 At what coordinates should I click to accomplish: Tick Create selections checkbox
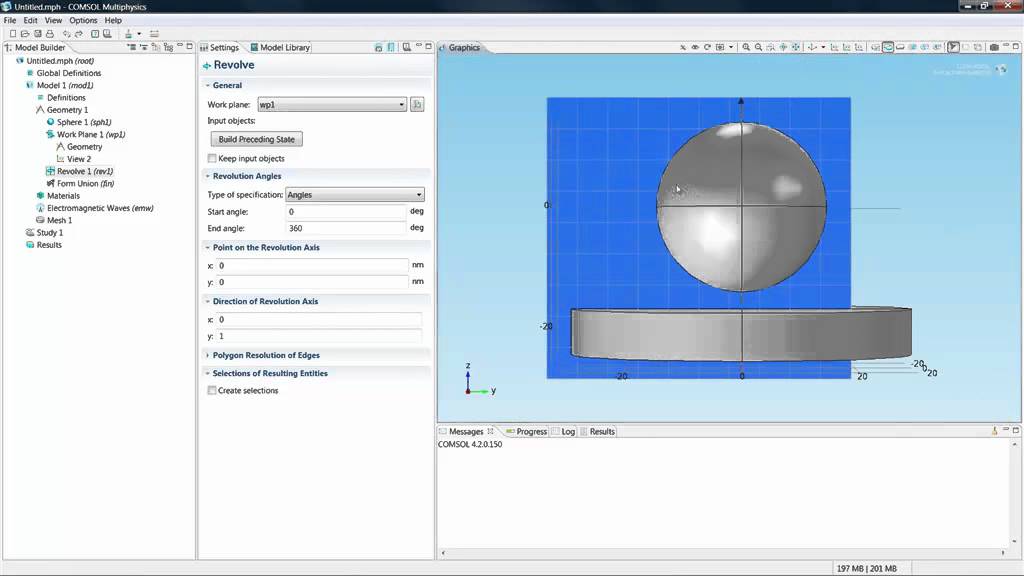coord(212,390)
